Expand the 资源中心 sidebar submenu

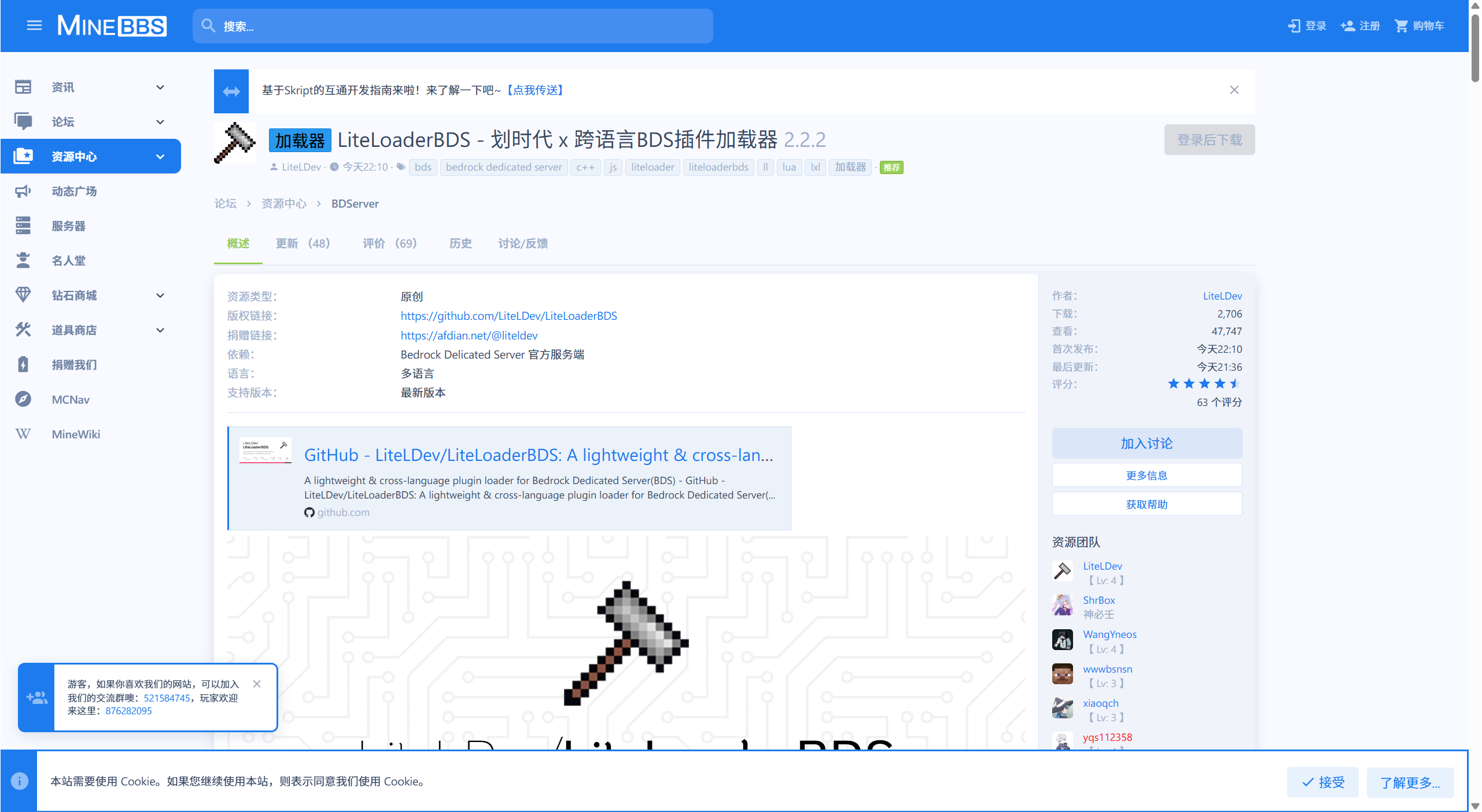160,157
